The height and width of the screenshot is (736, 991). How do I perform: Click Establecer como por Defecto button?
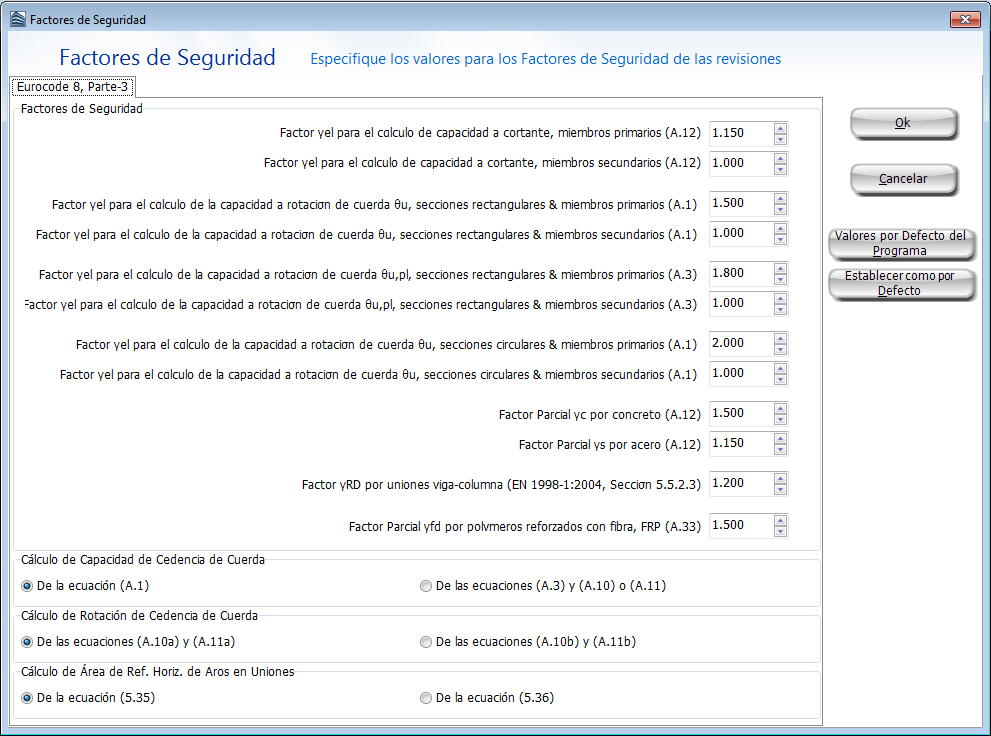coord(901,283)
